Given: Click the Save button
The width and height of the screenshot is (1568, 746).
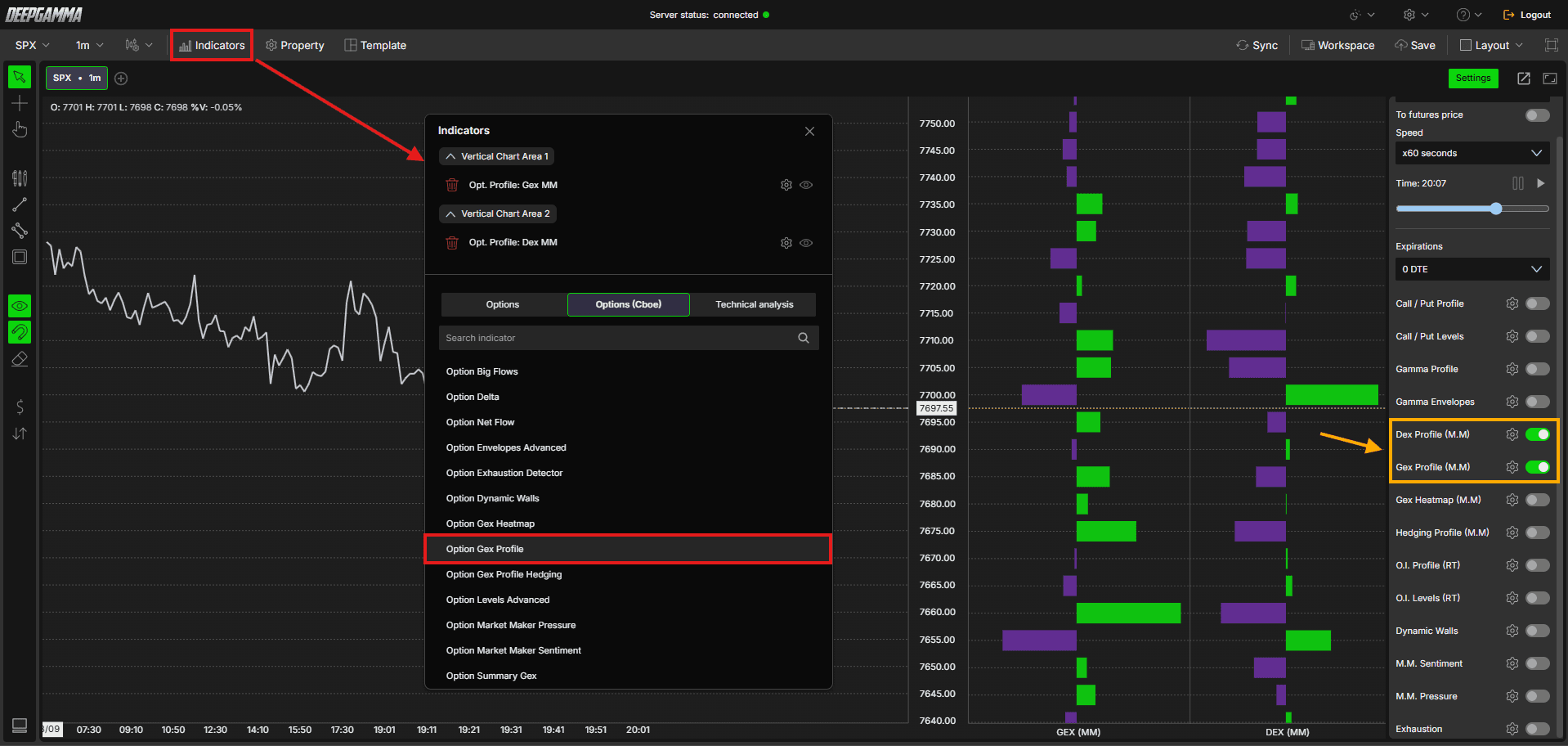Looking at the screenshot, I should click(1415, 45).
